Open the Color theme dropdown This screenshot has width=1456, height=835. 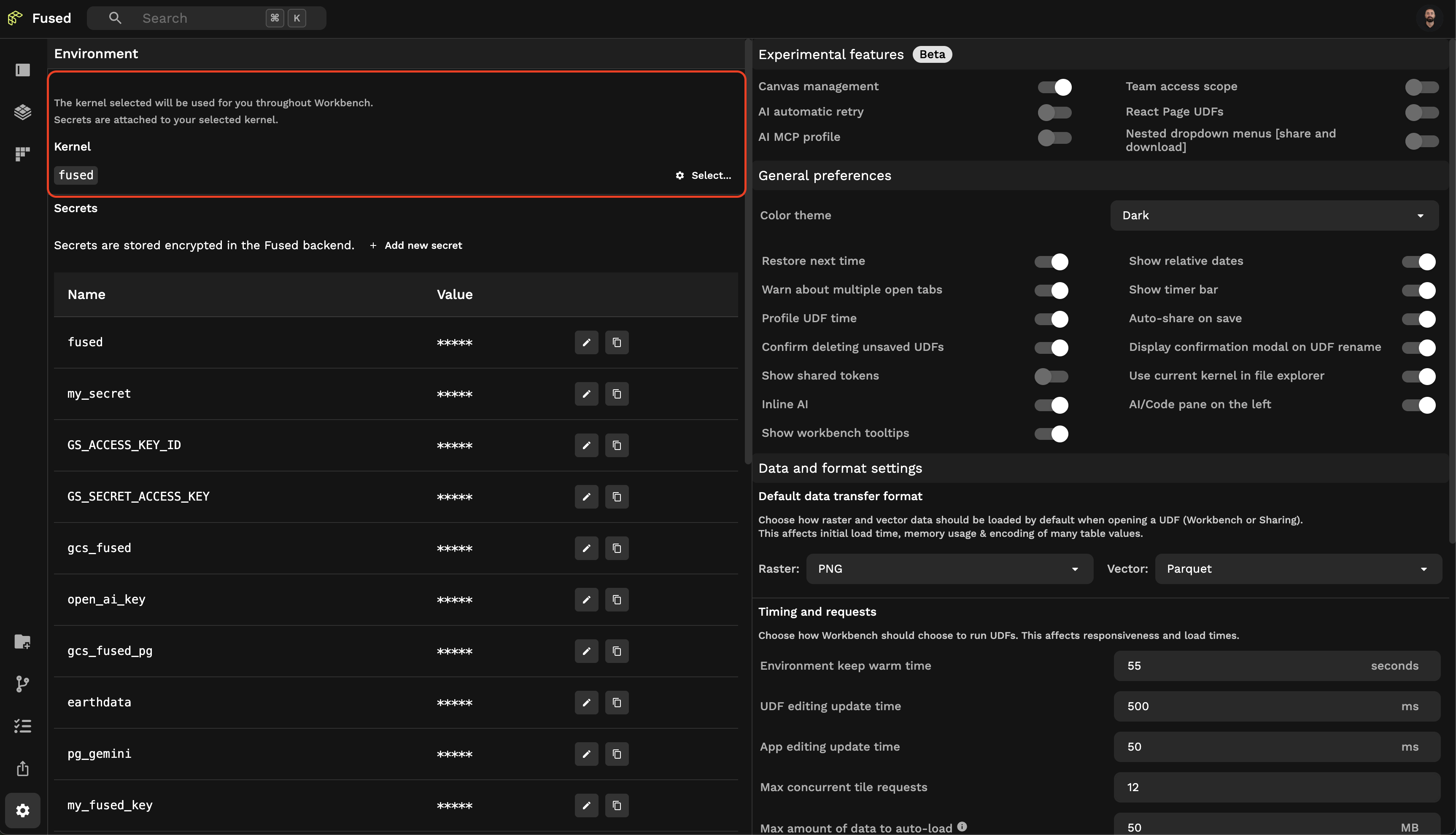1274,215
